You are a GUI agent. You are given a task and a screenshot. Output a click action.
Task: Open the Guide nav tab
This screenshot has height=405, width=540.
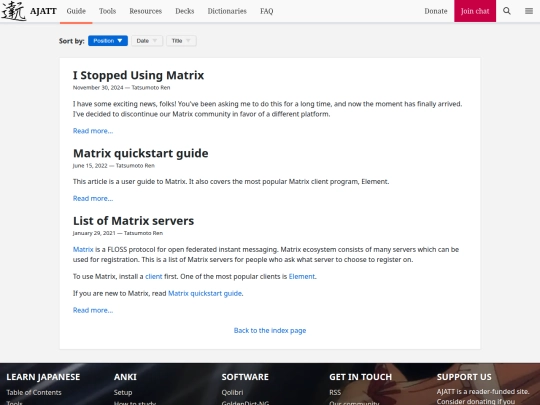(76, 11)
